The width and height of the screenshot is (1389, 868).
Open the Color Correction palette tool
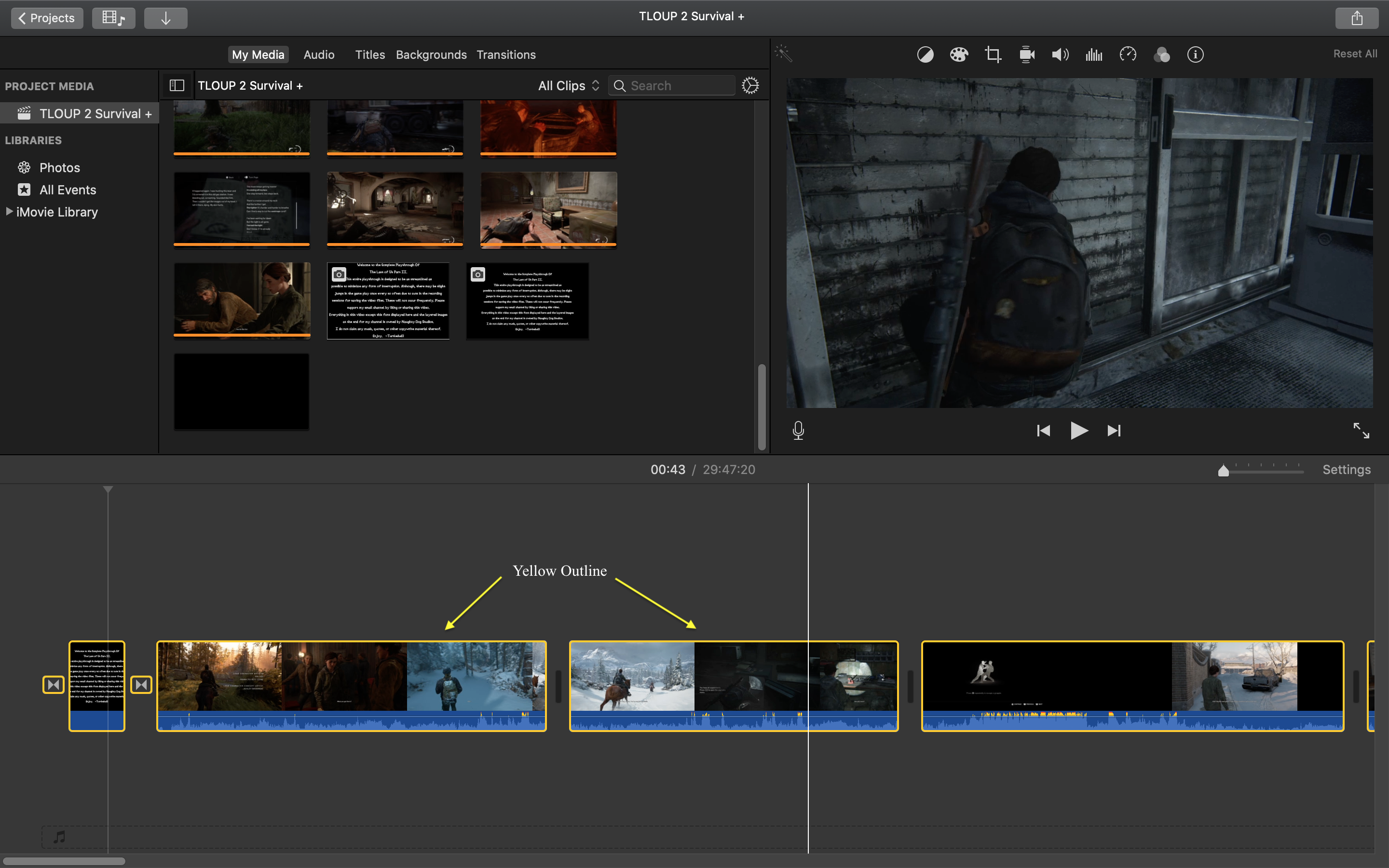(958, 54)
